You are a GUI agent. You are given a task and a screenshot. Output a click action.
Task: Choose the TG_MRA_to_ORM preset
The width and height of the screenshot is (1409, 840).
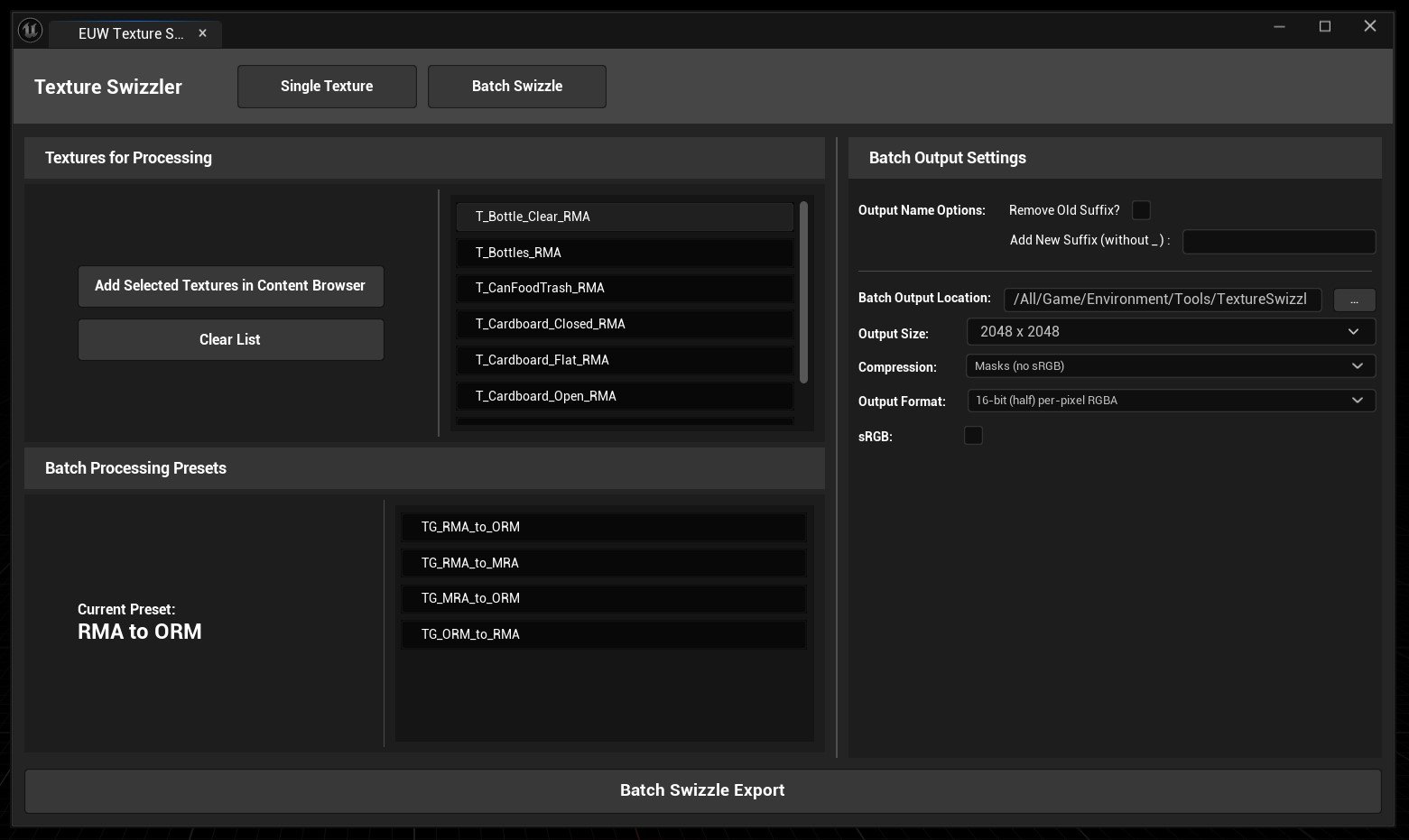603,598
